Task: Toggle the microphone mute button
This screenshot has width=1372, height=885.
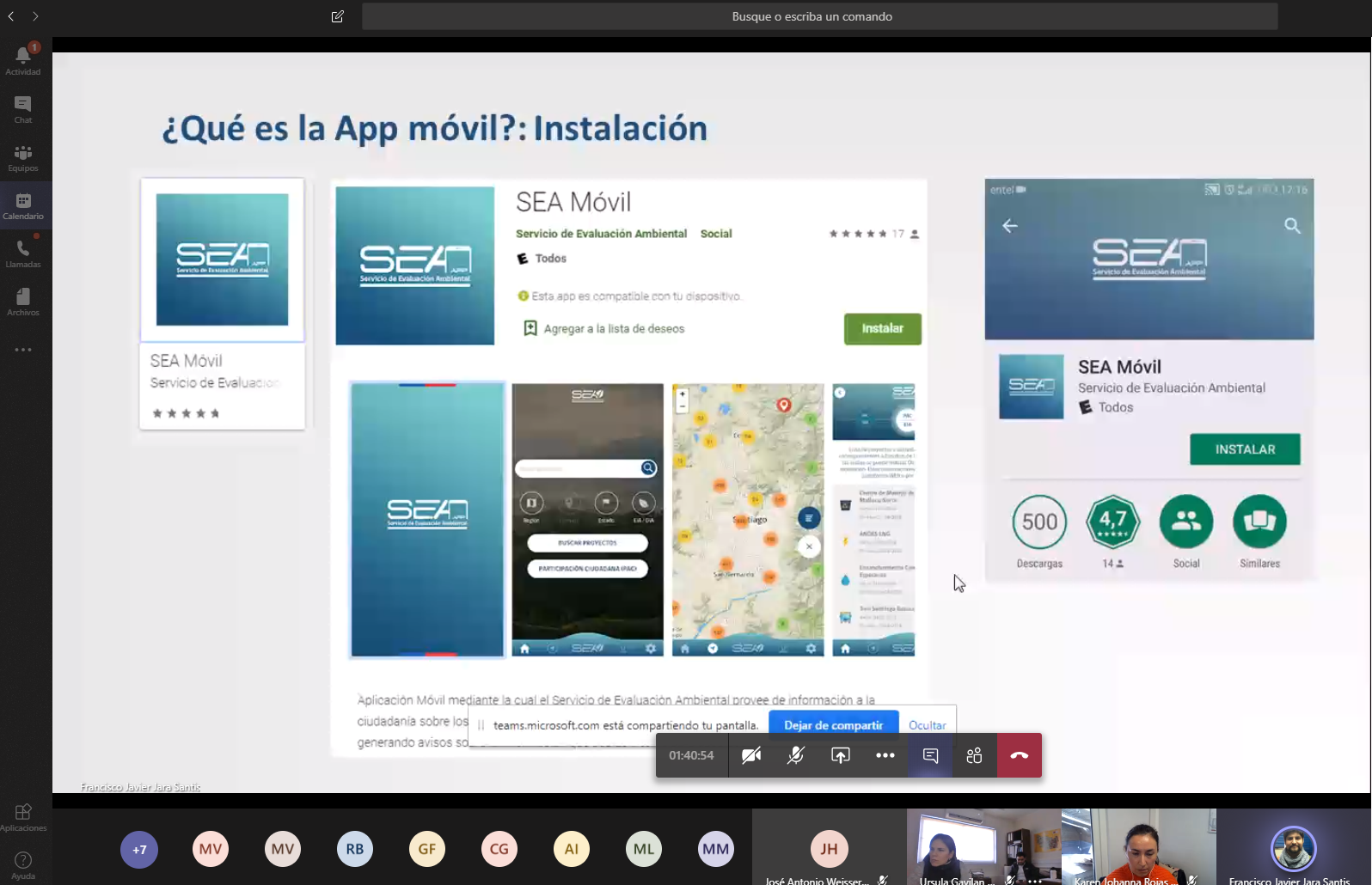Action: tap(796, 755)
